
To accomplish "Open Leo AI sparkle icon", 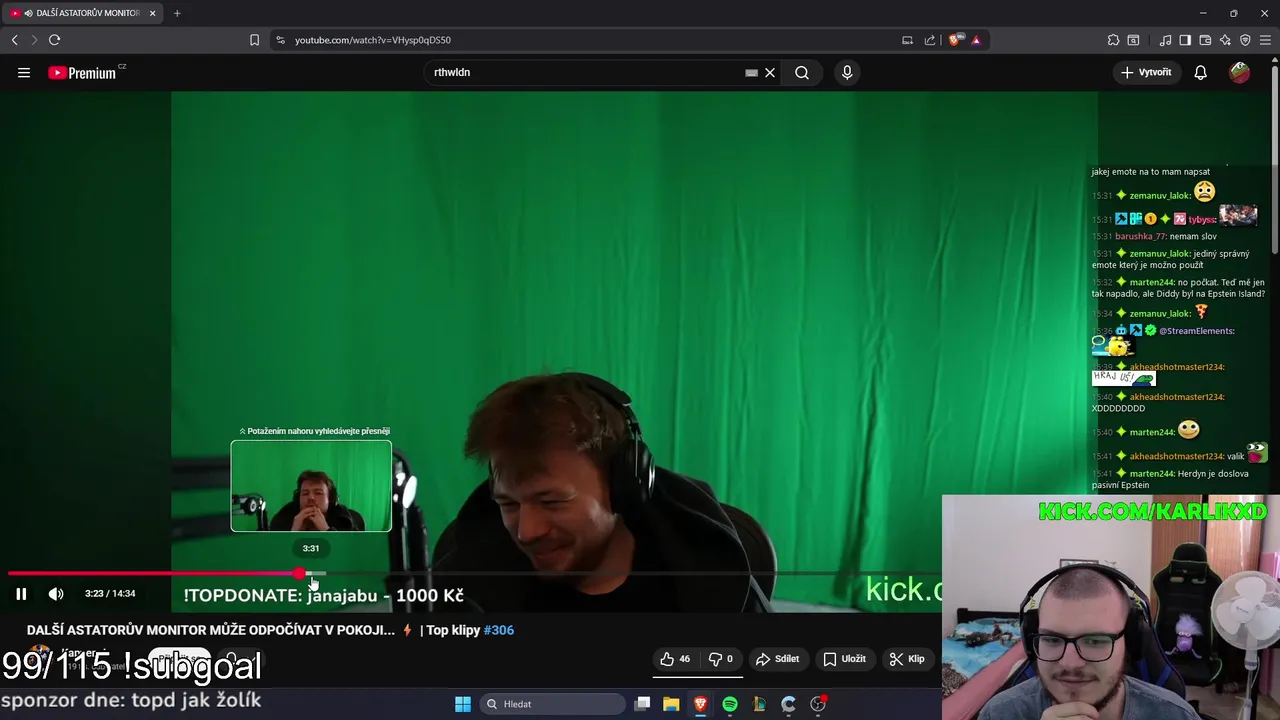I will (x=1225, y=40).
